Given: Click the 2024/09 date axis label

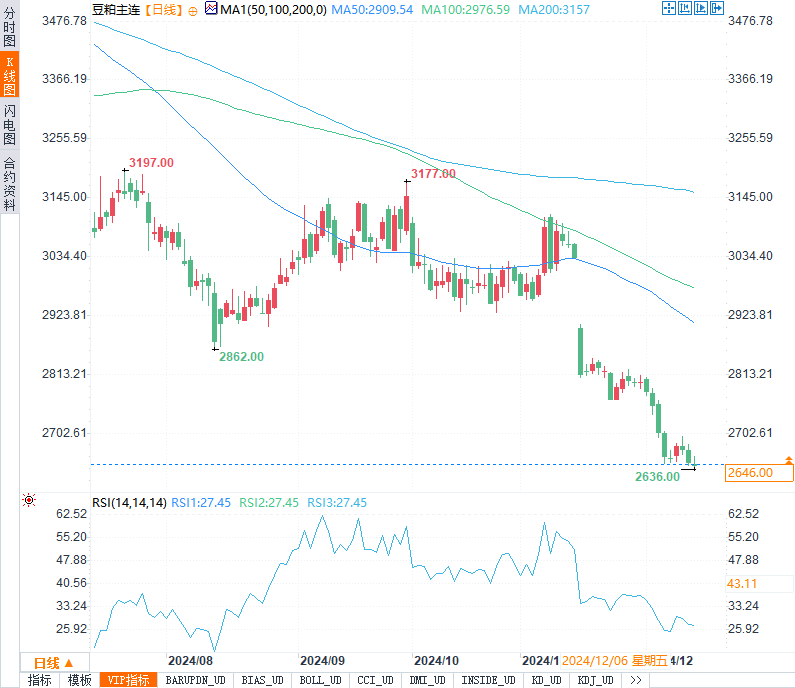Looking at the screenshot, I should click(x=322, y=661).
